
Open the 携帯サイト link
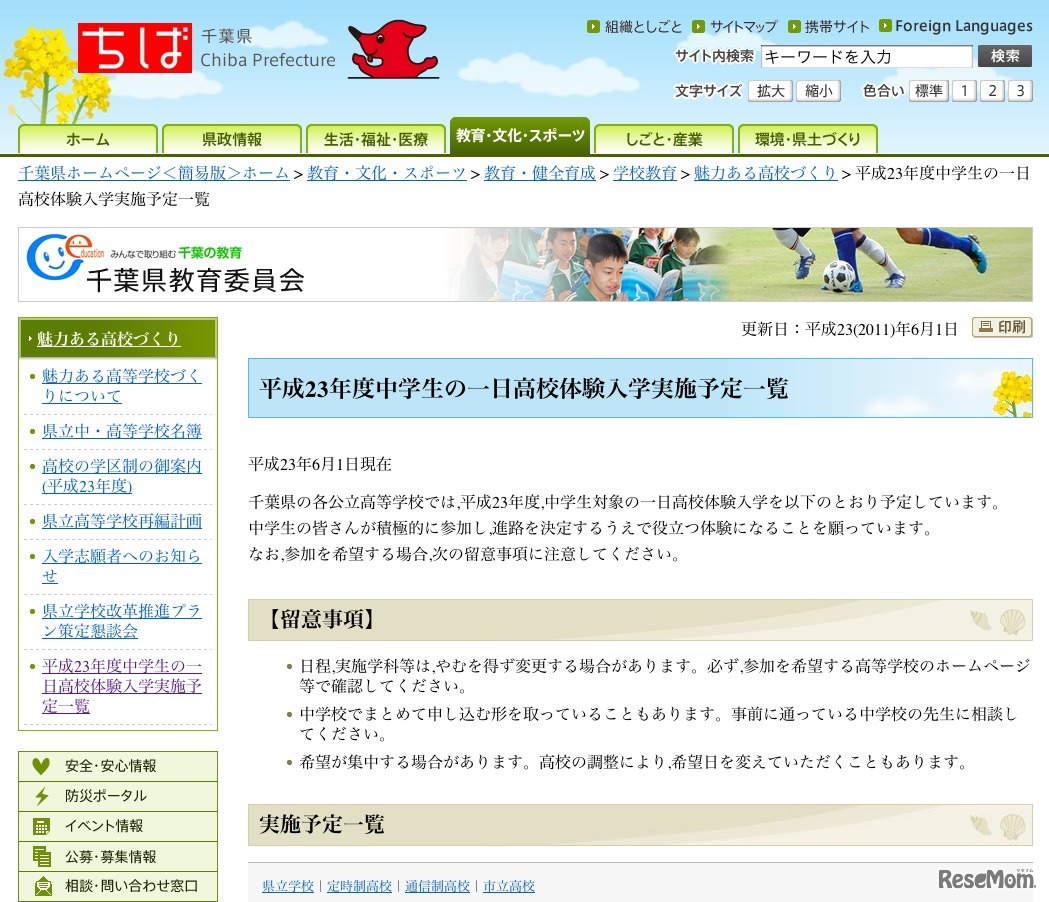coord(837,26)
